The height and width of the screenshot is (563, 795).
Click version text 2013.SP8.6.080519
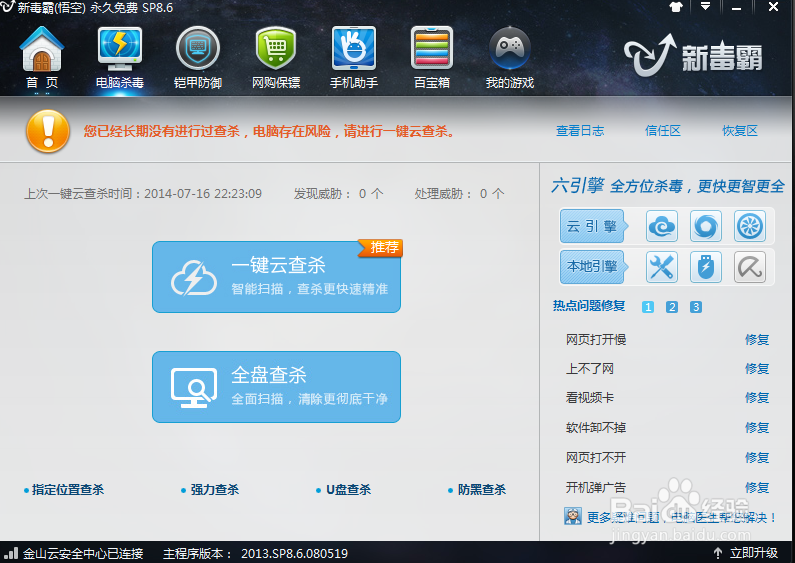pos(295,553)
